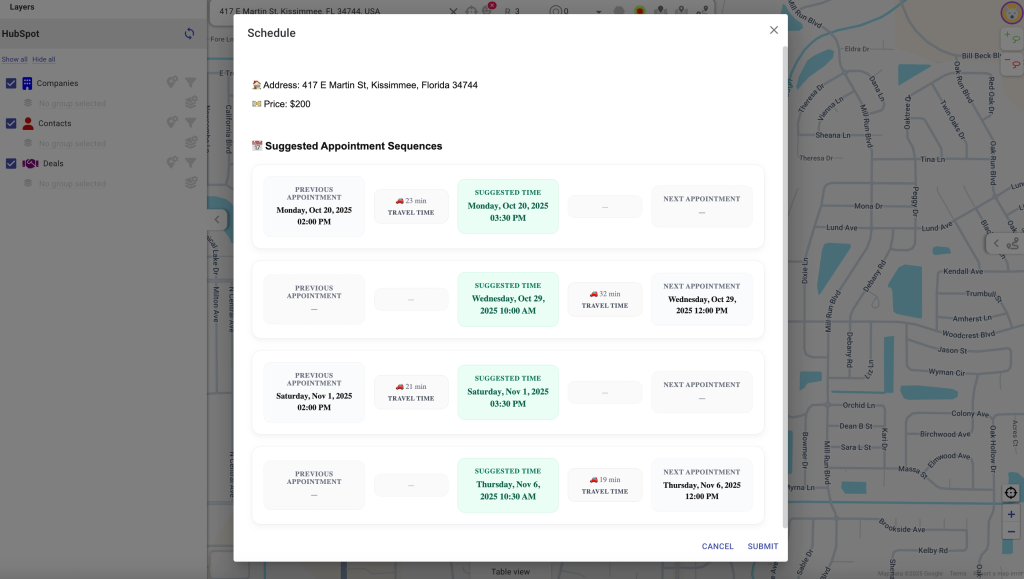Open group settings icon under Companies
The height and width of the screenshot is (579, 1024).
pos(190,103)
